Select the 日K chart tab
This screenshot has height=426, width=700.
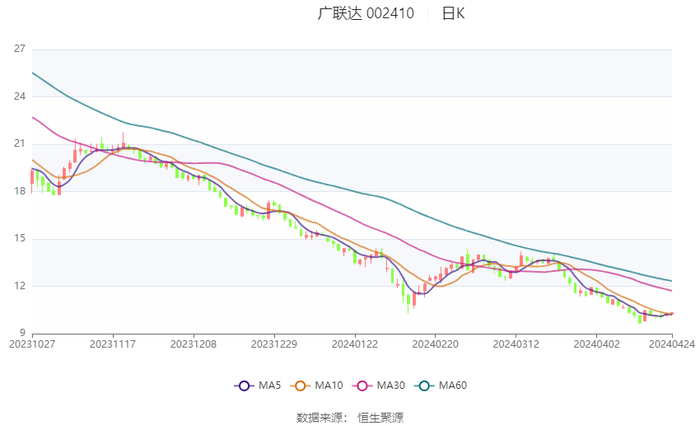[x=453, y=13]
